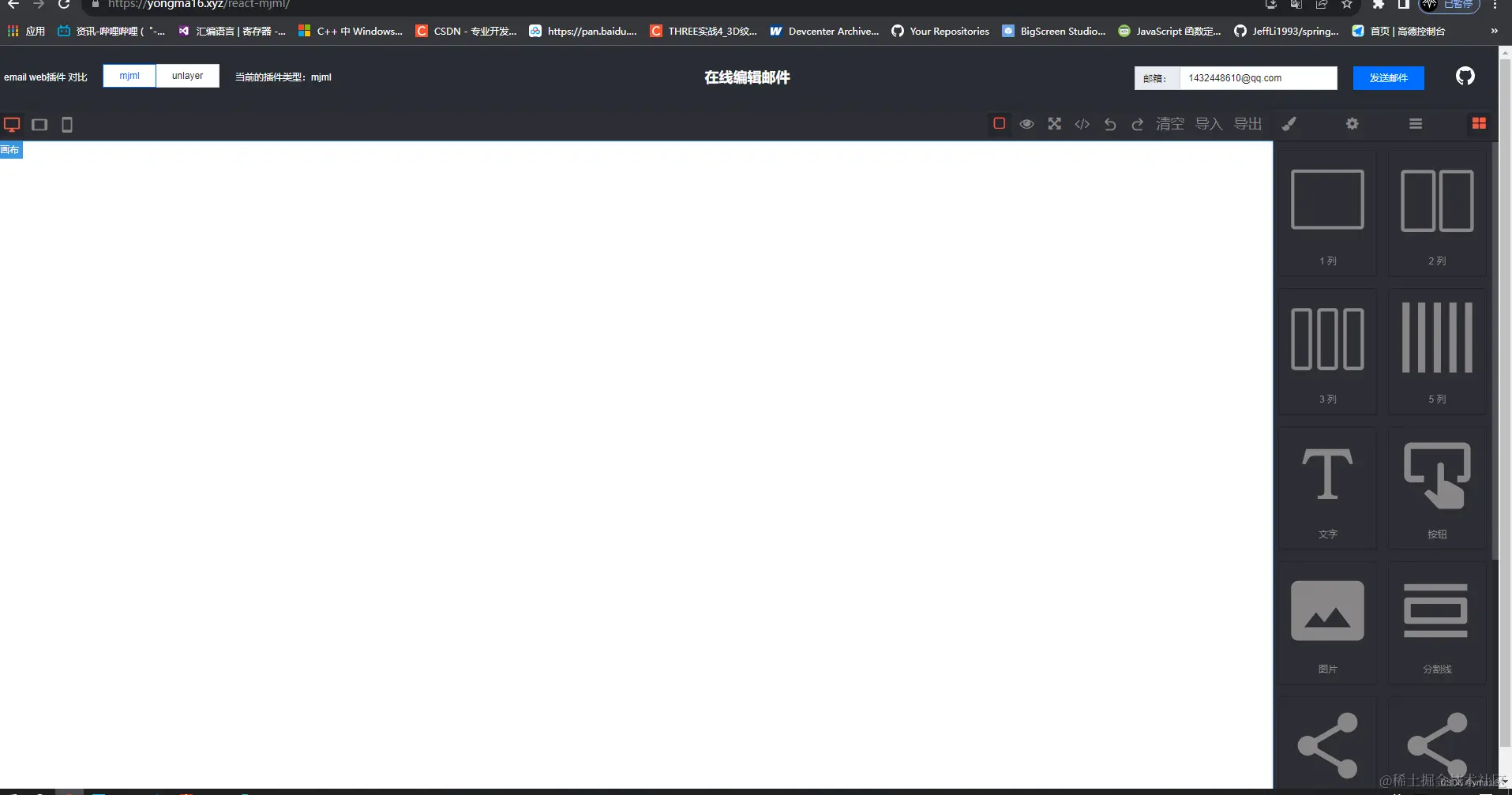Screen dimensions: 1512x795
Task: Bookmark this page with star icon
Action: [1347, 5]
